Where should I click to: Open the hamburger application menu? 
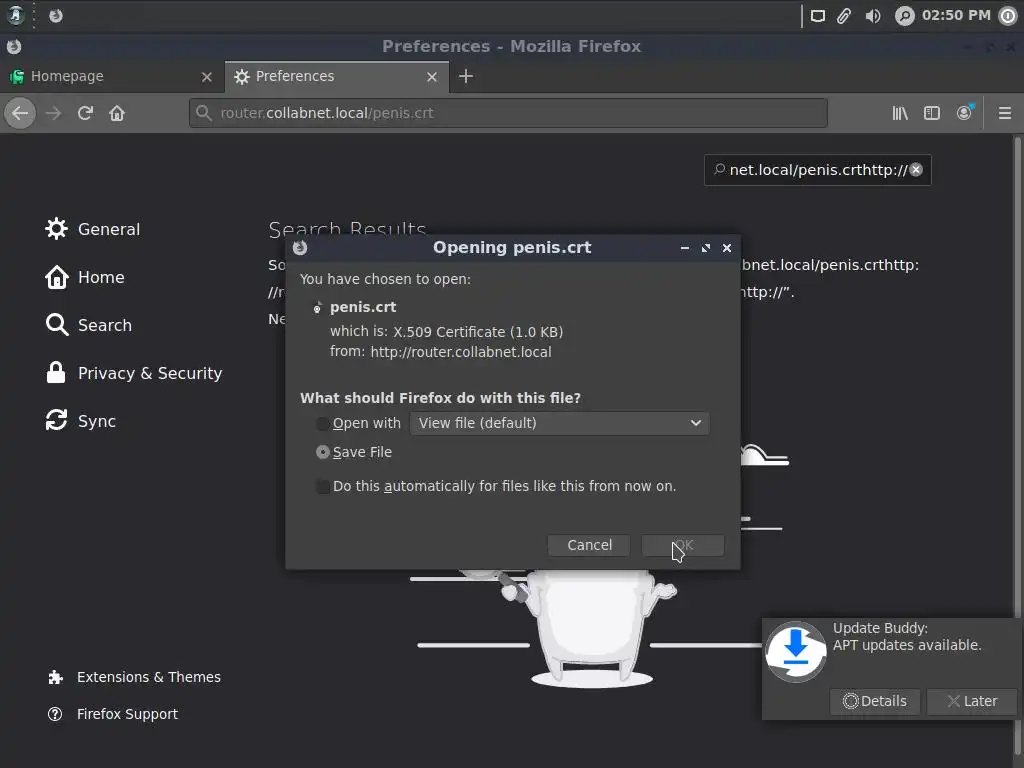tap(1004, 113)
